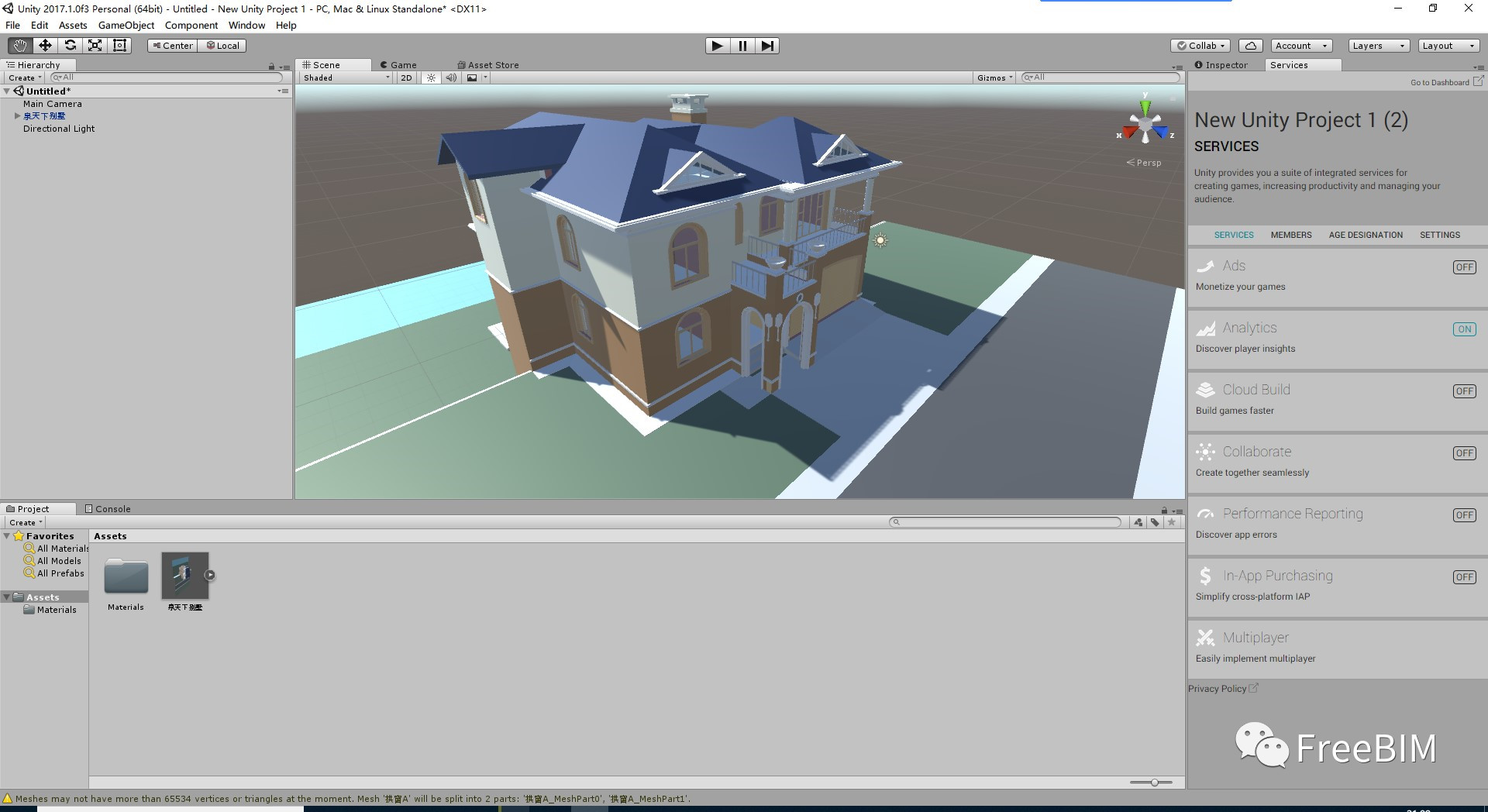This screenshot has height=812, width=1488.
Task: Click search by label icon in Project
Action: pos(1155,522)
